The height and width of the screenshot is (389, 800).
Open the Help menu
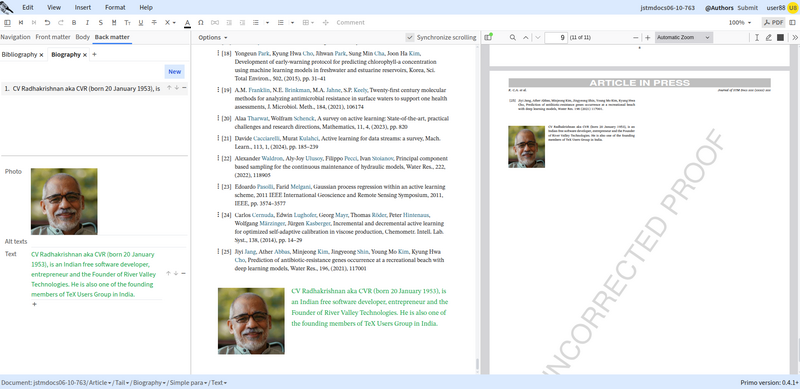(x=146, y=8)
